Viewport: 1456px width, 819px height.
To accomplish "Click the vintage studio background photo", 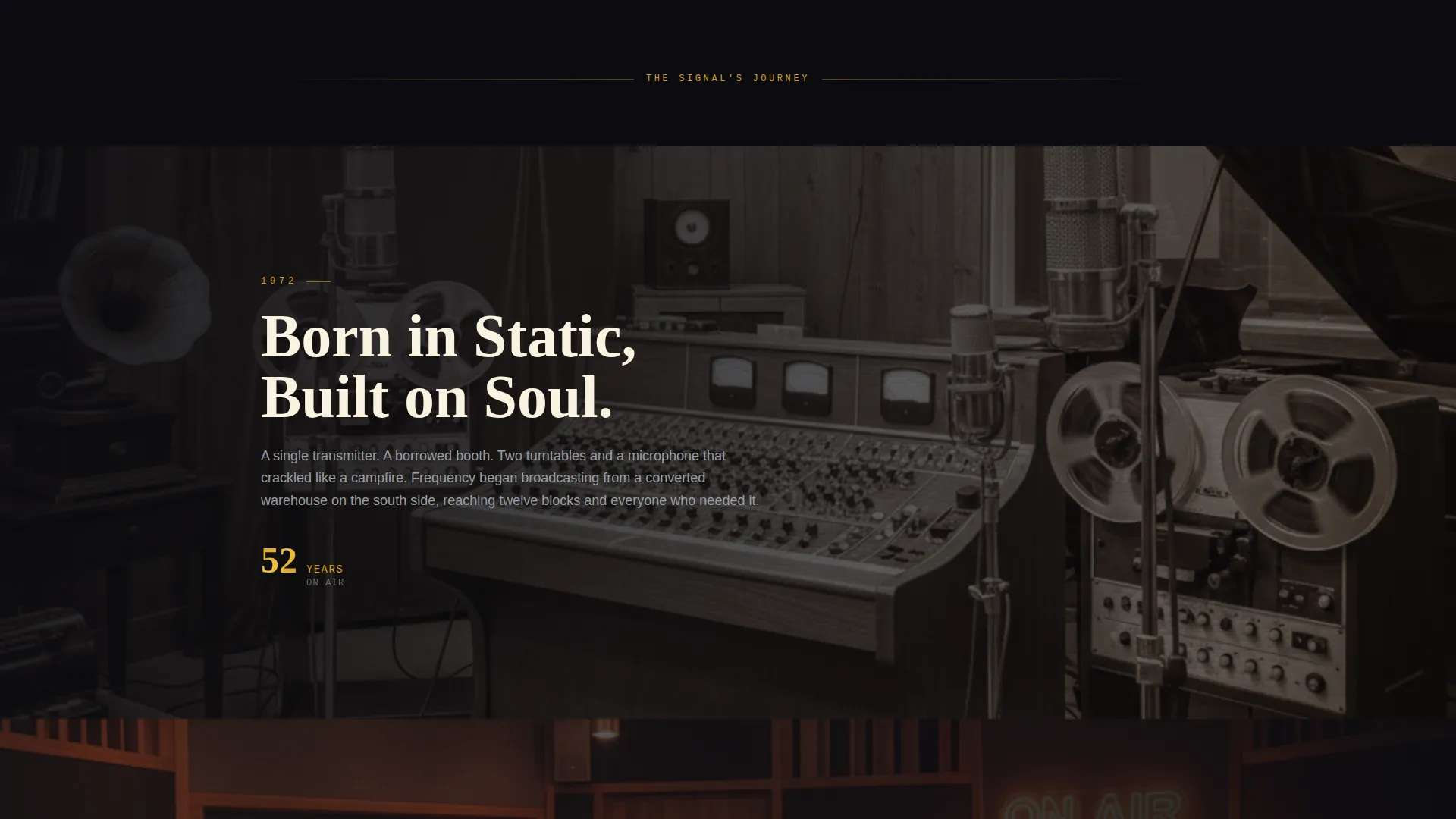I will [x=728, y=432].
